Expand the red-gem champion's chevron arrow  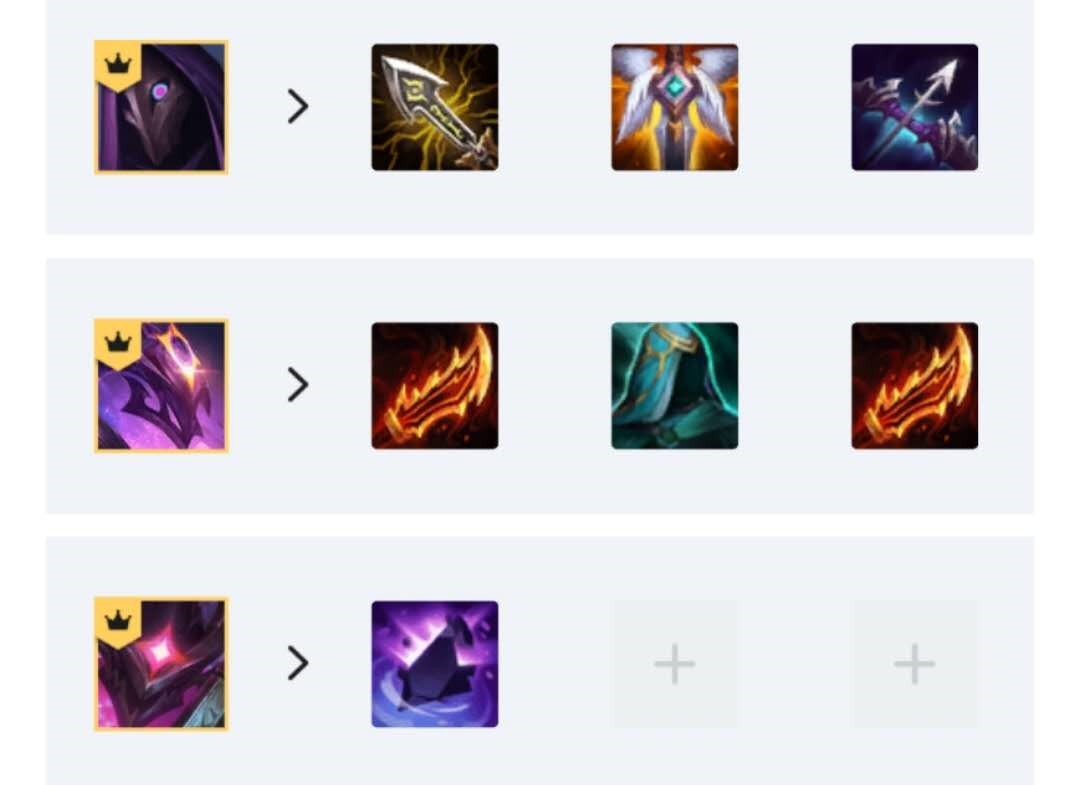[298, 663]
